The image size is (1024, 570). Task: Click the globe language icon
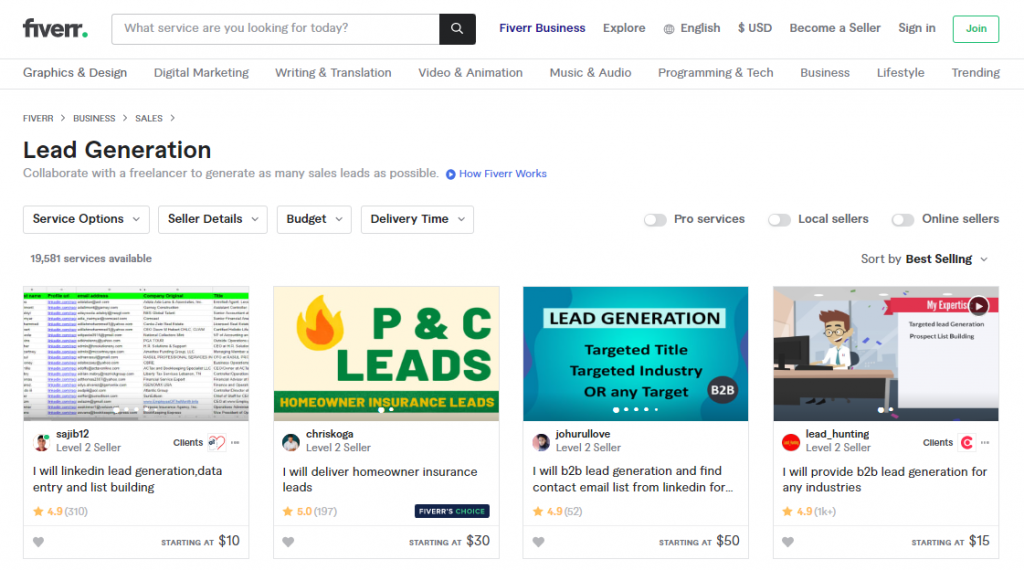[669, 29]
